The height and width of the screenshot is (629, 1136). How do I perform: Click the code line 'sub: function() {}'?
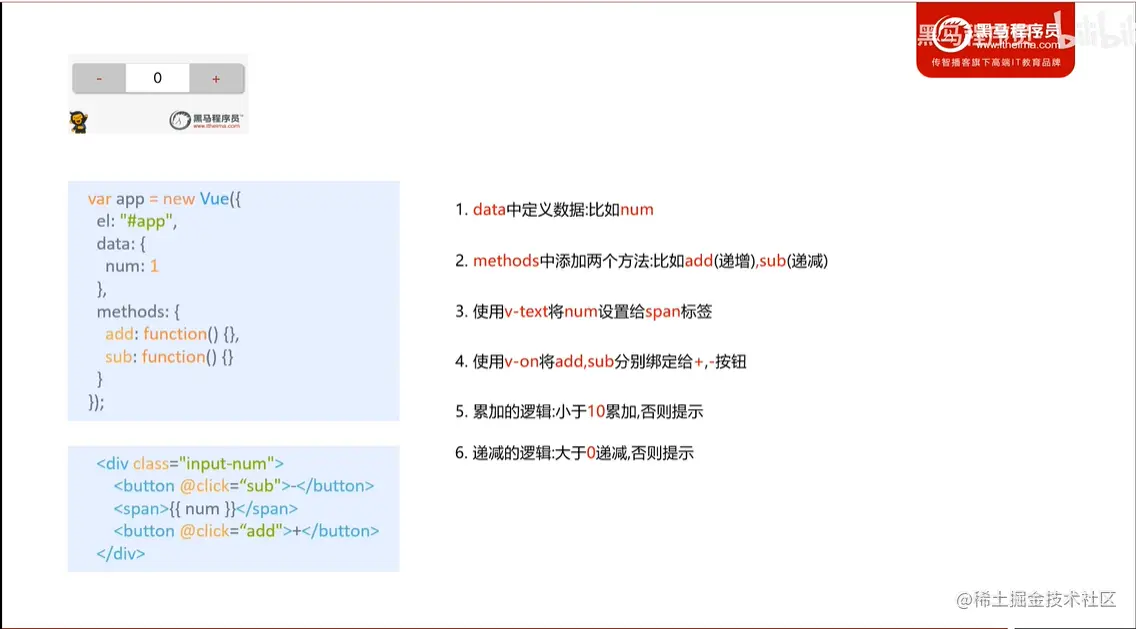(170, 357)
